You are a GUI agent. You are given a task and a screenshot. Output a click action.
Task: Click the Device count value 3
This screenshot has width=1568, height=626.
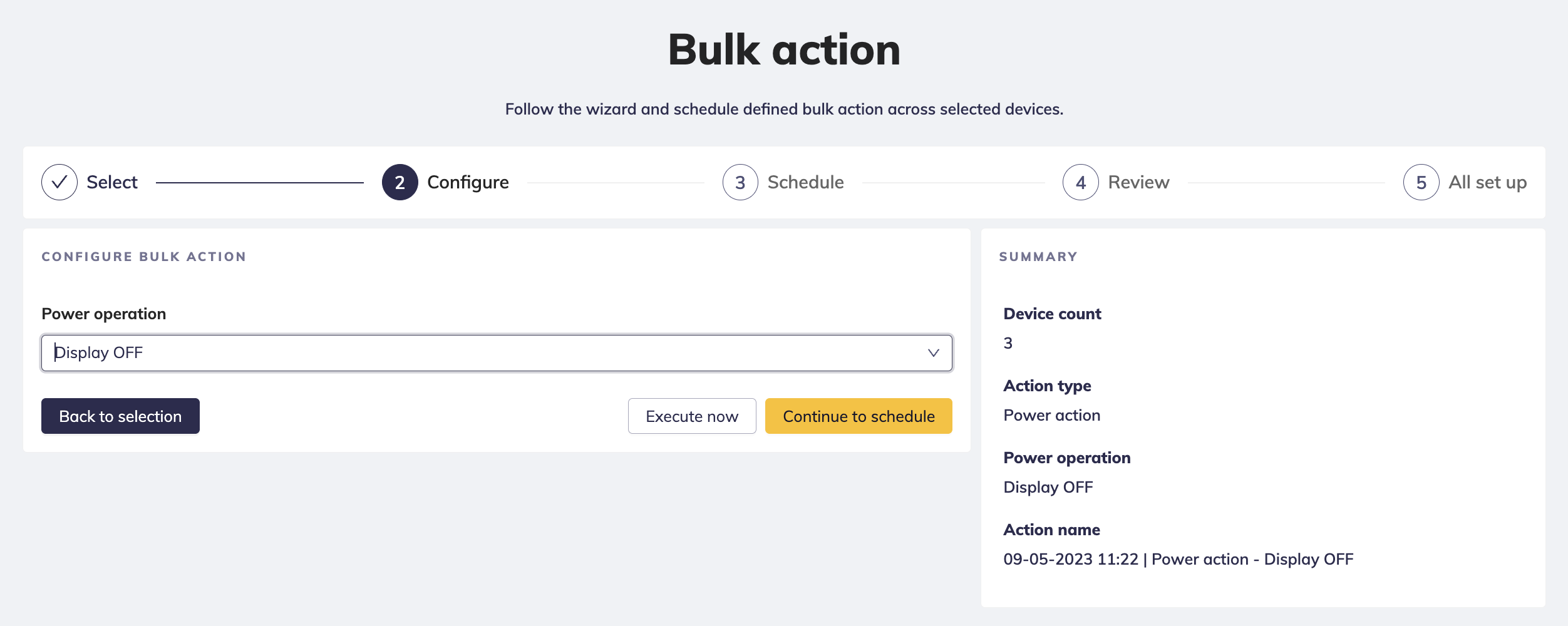click(x=1008, y=343)
